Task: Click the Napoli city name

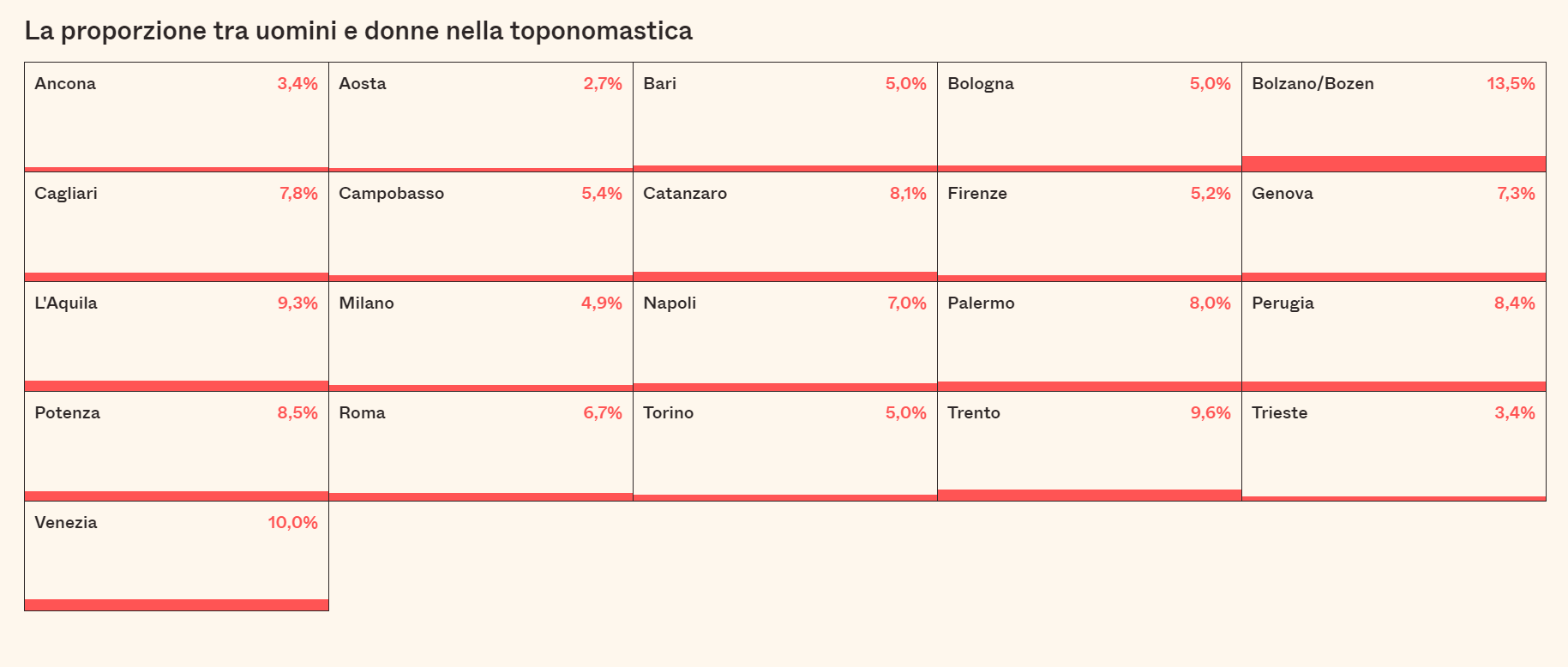Action: click(x=670, y=303)
